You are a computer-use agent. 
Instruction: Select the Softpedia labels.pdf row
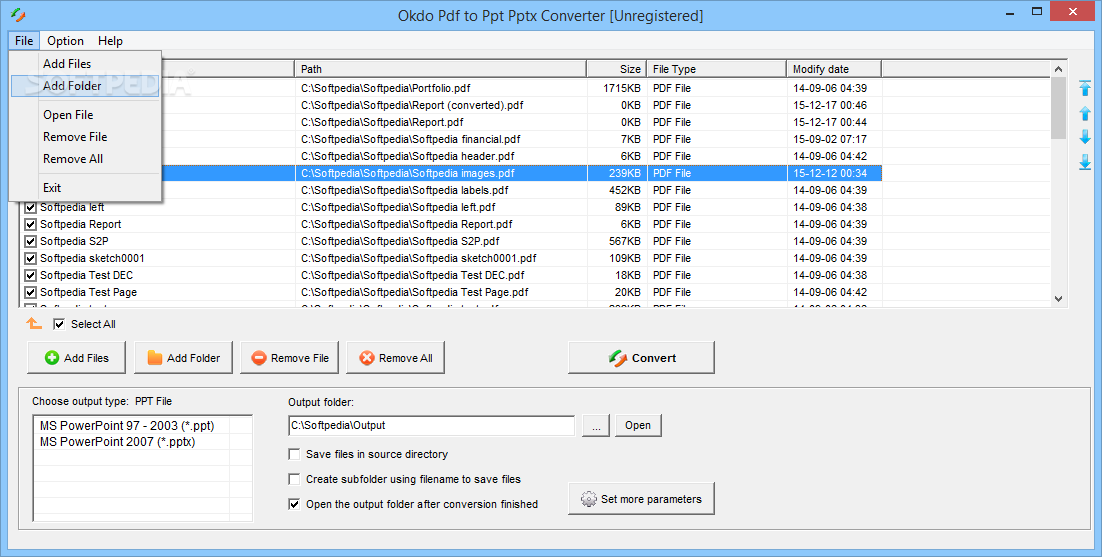point(405,190)
